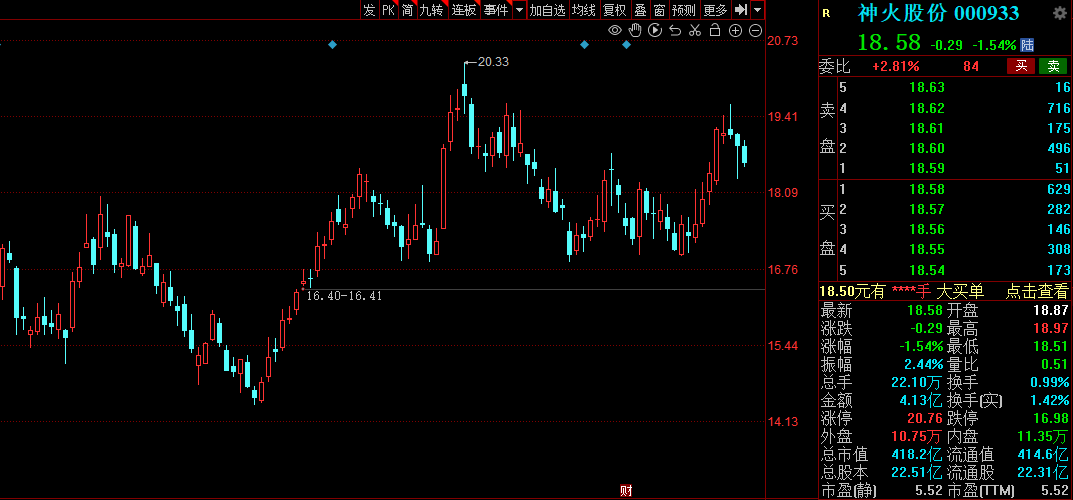
Task: Expand the dropdown arrow next to 事件
Action: click(518, 10)
